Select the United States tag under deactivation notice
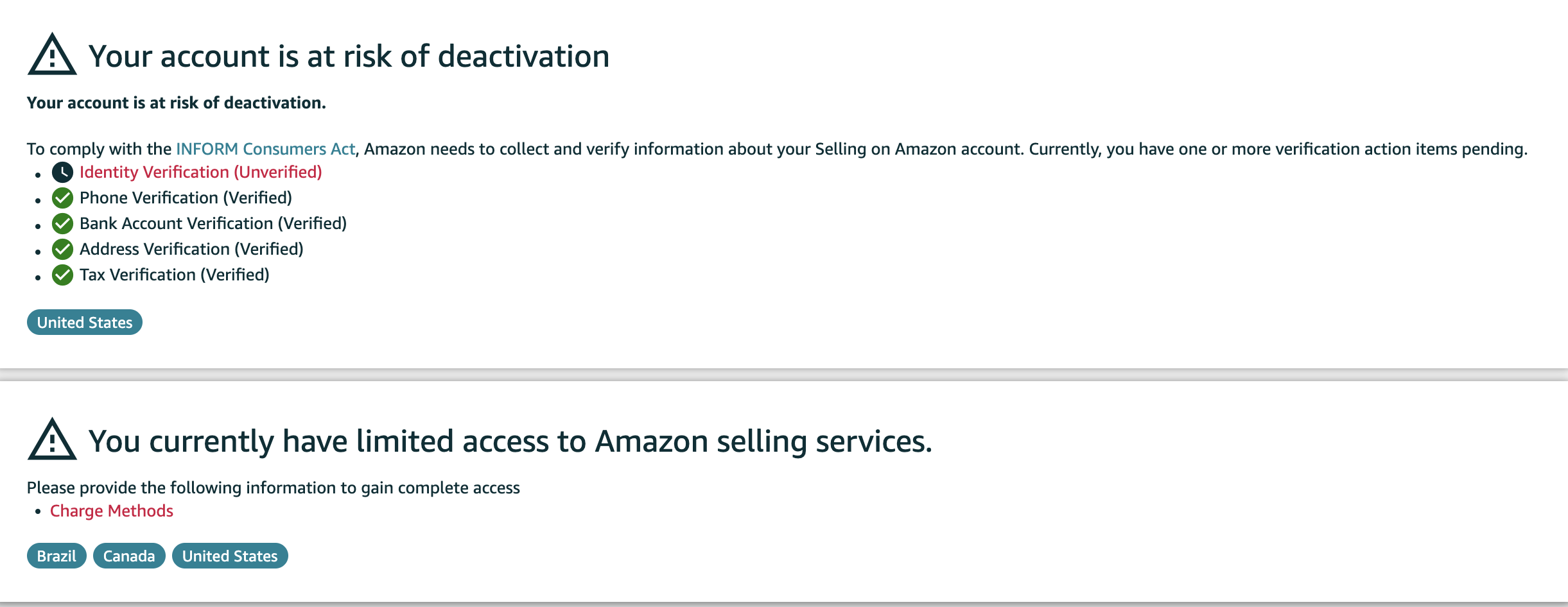 [85, 322]
